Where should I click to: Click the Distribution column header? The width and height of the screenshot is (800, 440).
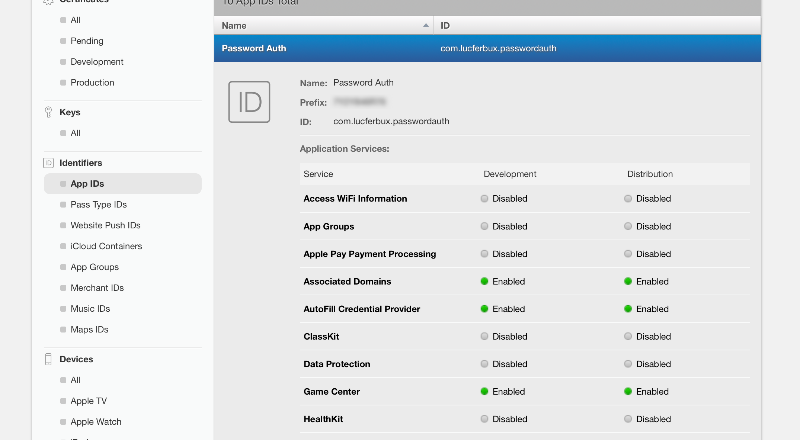650,174
